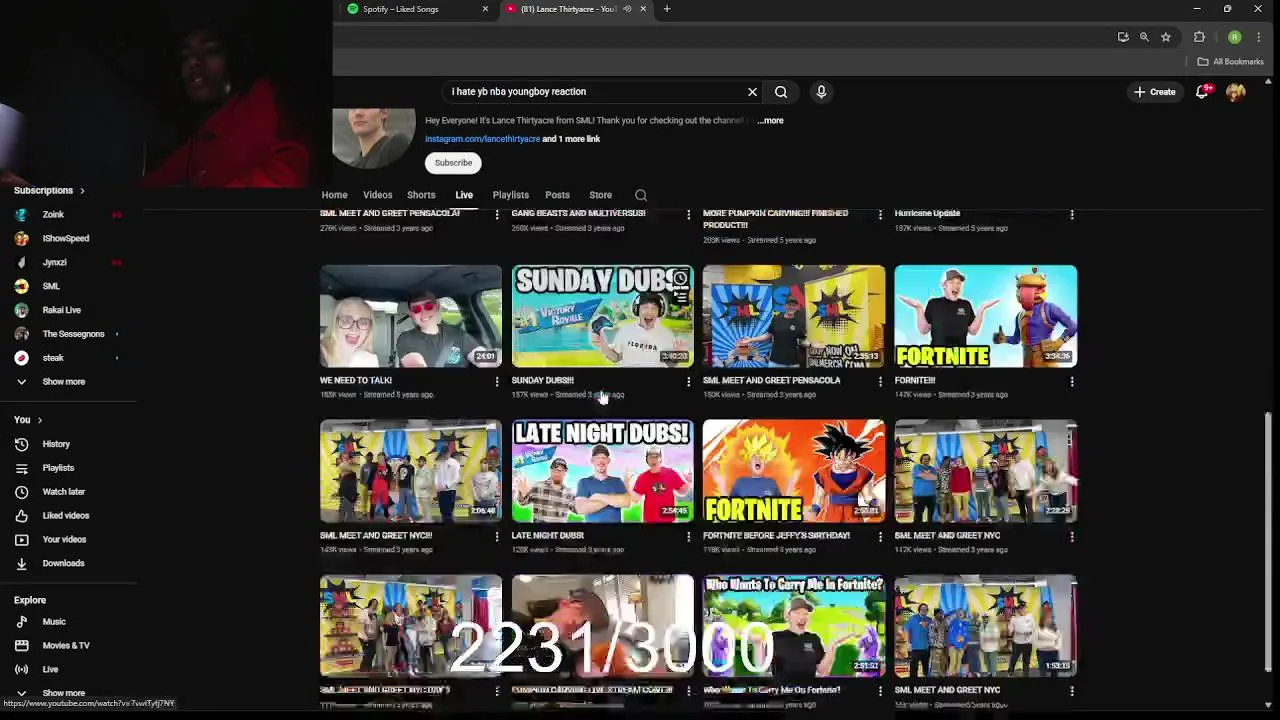1280x720 pixels.
Task: Expand the You section header
Action: pyautogui.click(x=28, y=420)
